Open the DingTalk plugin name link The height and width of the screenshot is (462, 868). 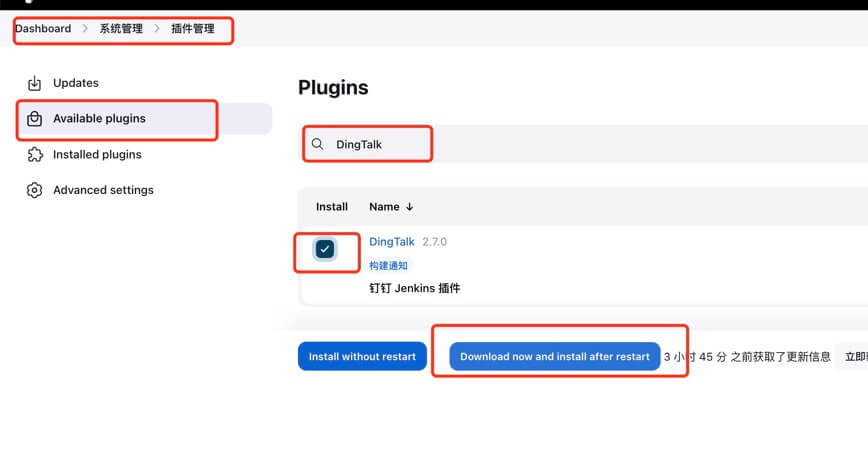[x=392, y=242]
